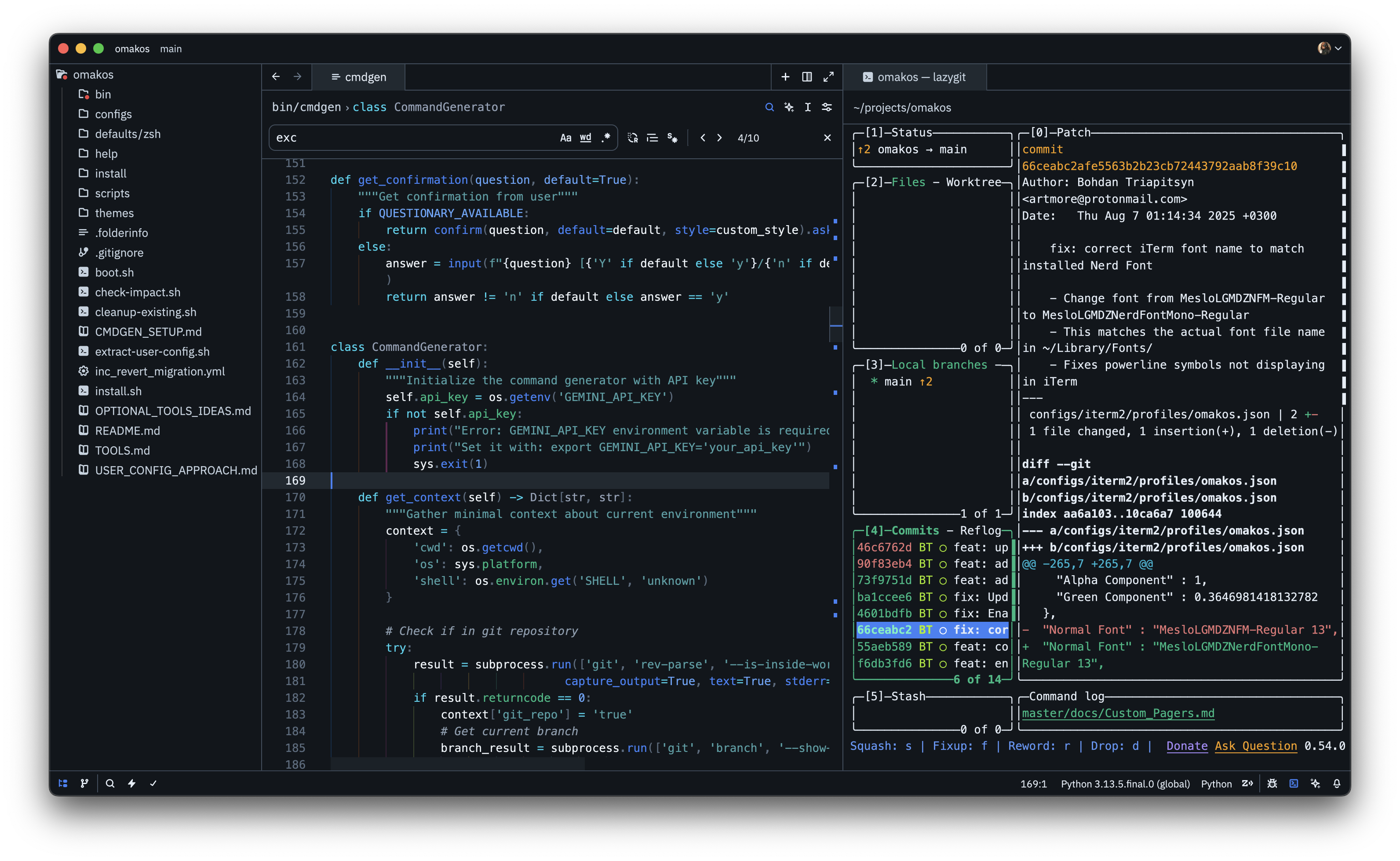Open project diagnostics lightning bolt icon
Viewport: 1400px width, 861px height.
[131, 784]
